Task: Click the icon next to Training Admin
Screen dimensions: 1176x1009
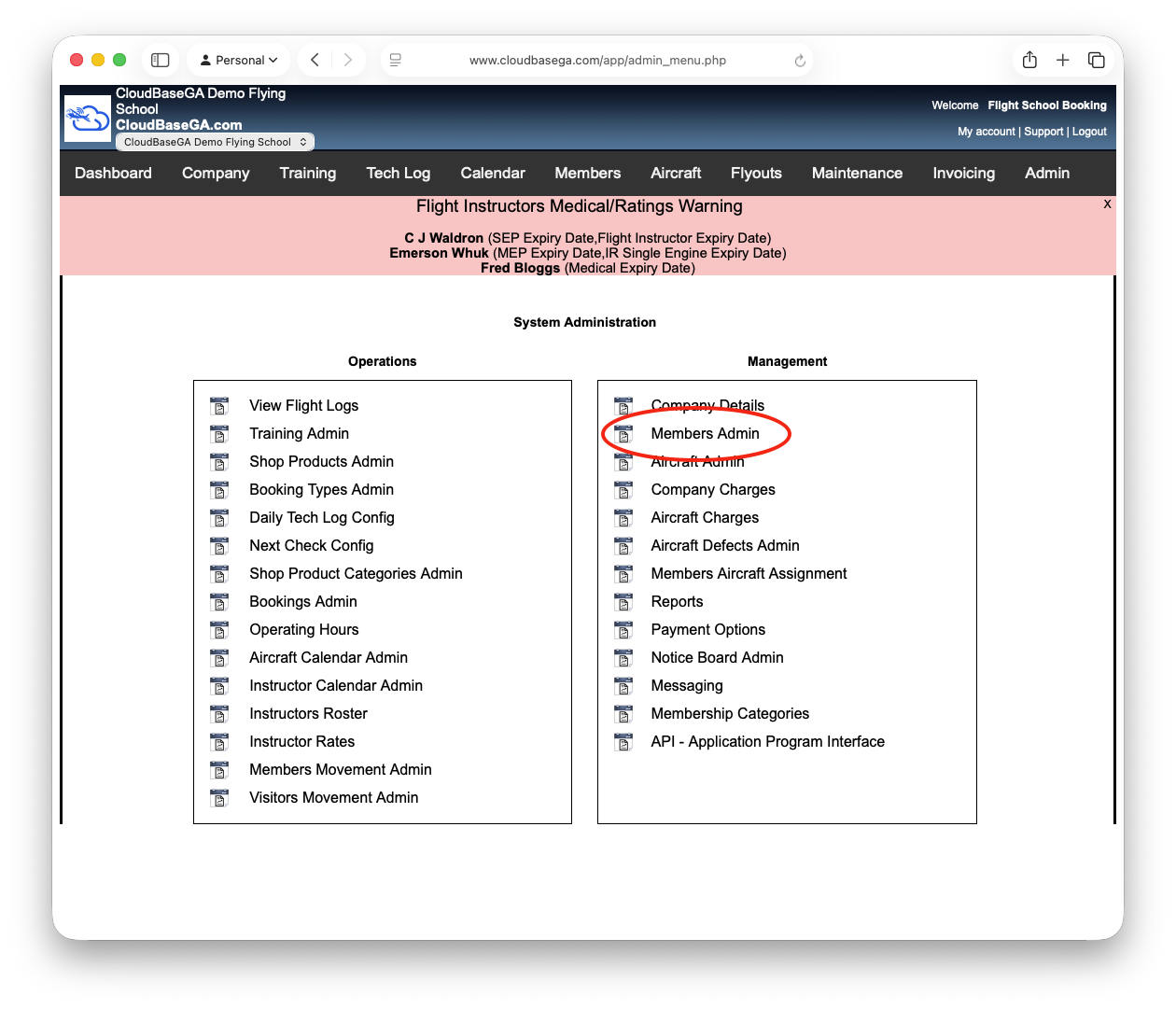Action: tap(219, 434)
